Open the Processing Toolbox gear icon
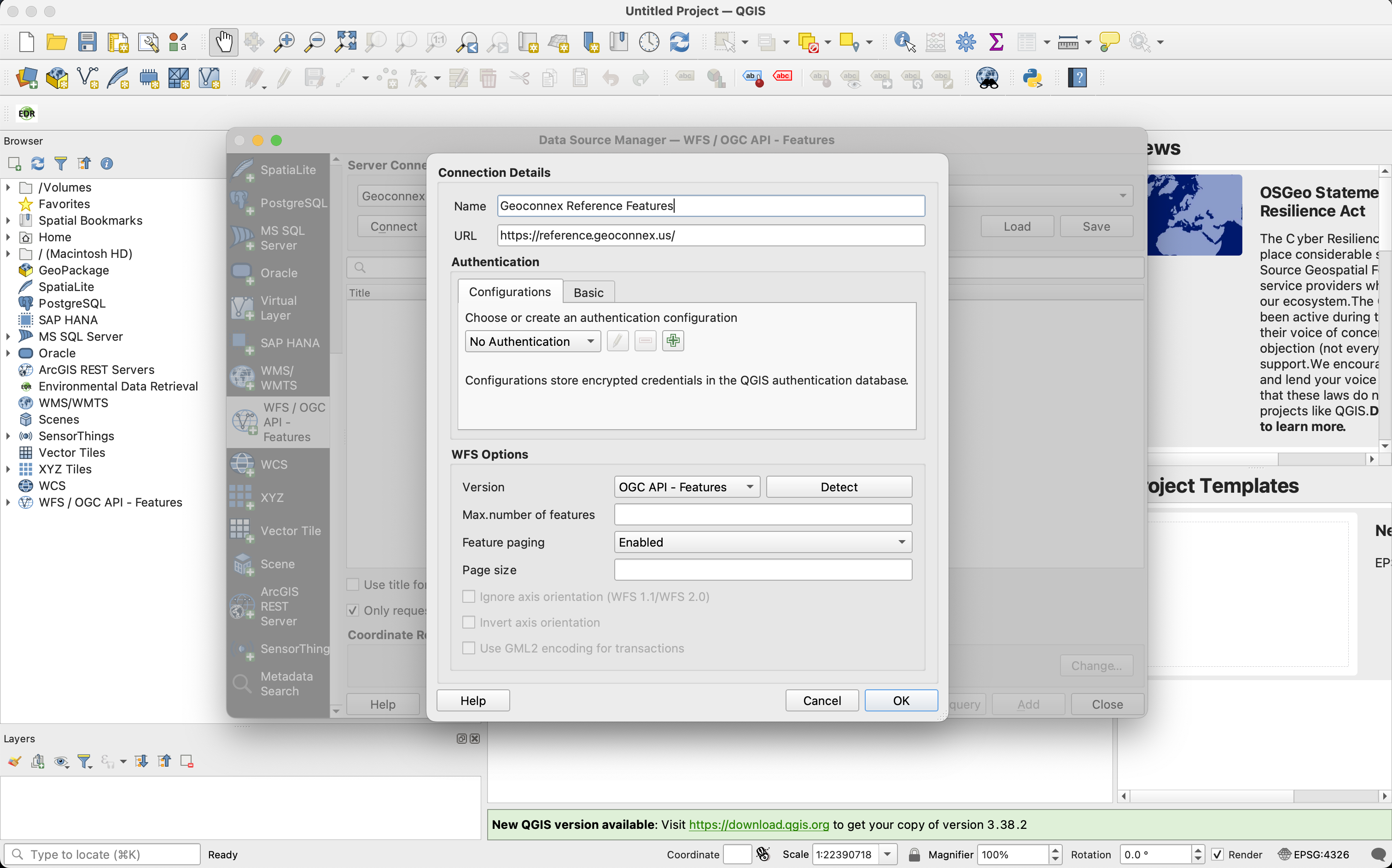 click(x=966, y=42)
